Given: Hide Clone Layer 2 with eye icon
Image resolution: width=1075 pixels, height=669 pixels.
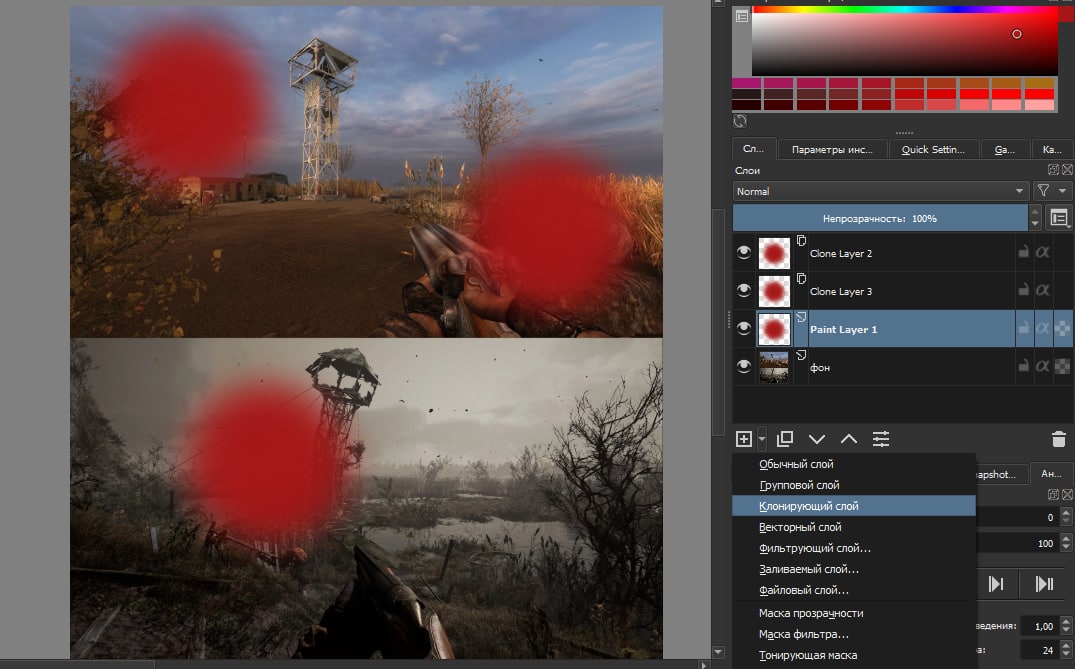Looking at the screenshot, I should (x=743, y=253).
